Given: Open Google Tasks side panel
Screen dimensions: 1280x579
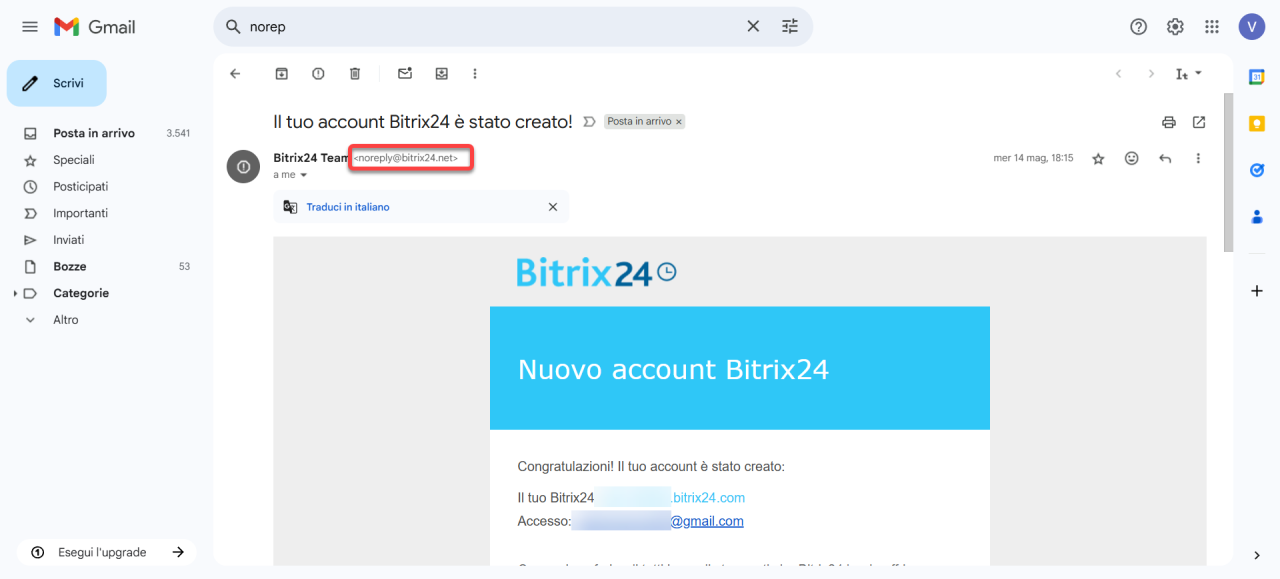Looking at the screenshot, I should (1257, 170).
